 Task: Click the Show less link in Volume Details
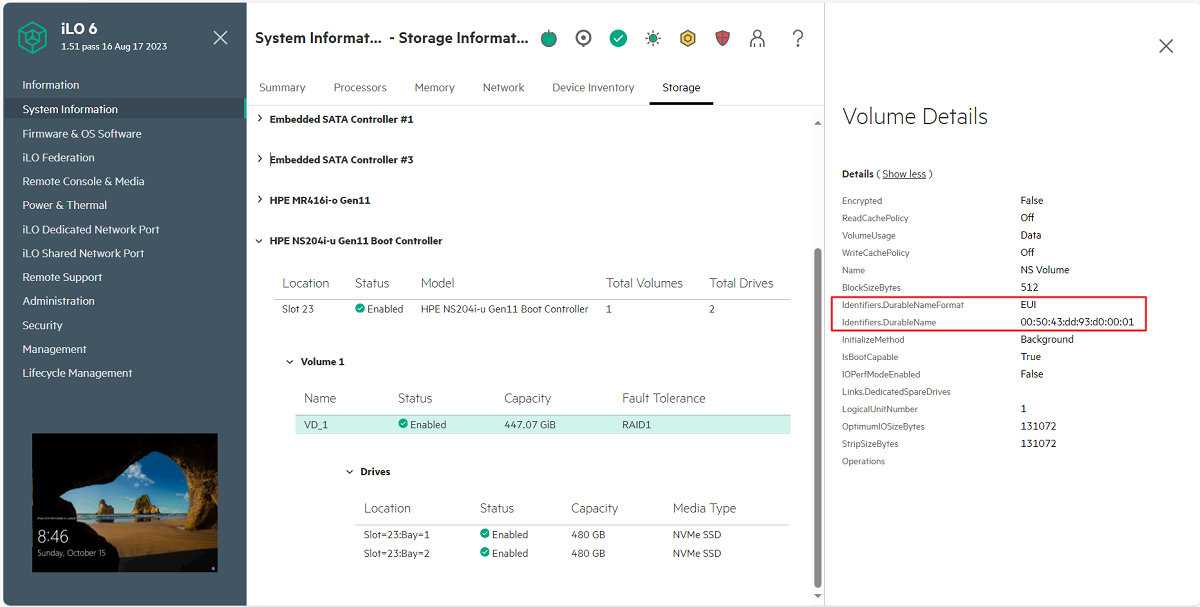[905, 173]
